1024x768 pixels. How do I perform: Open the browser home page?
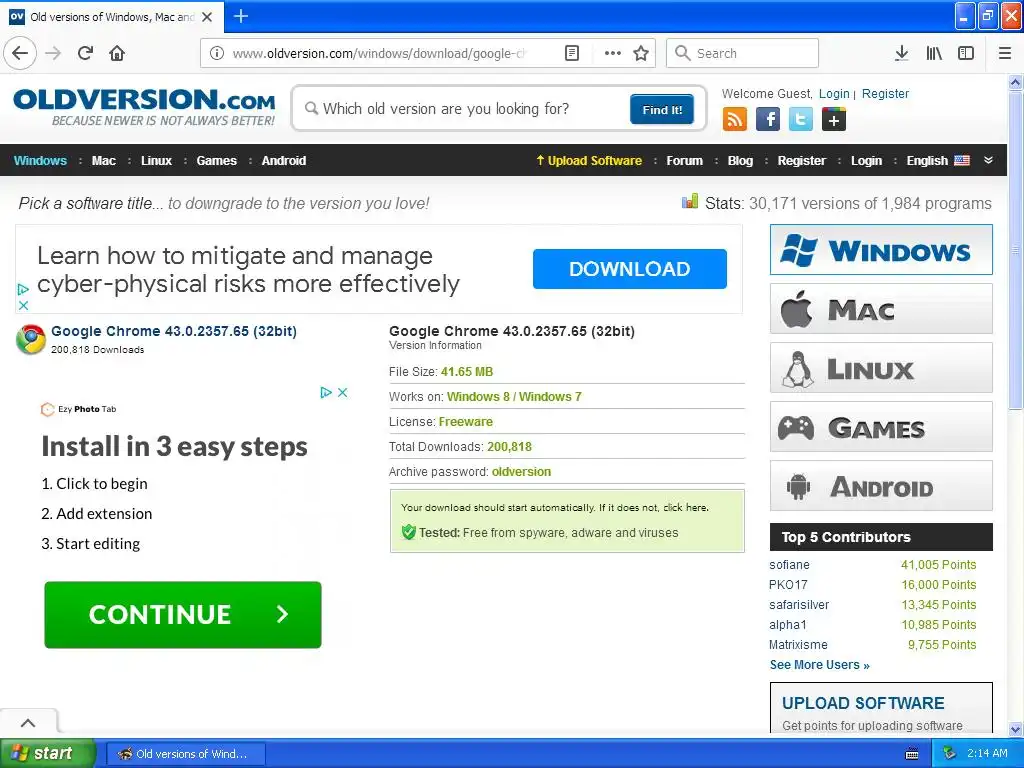[118, 53]
